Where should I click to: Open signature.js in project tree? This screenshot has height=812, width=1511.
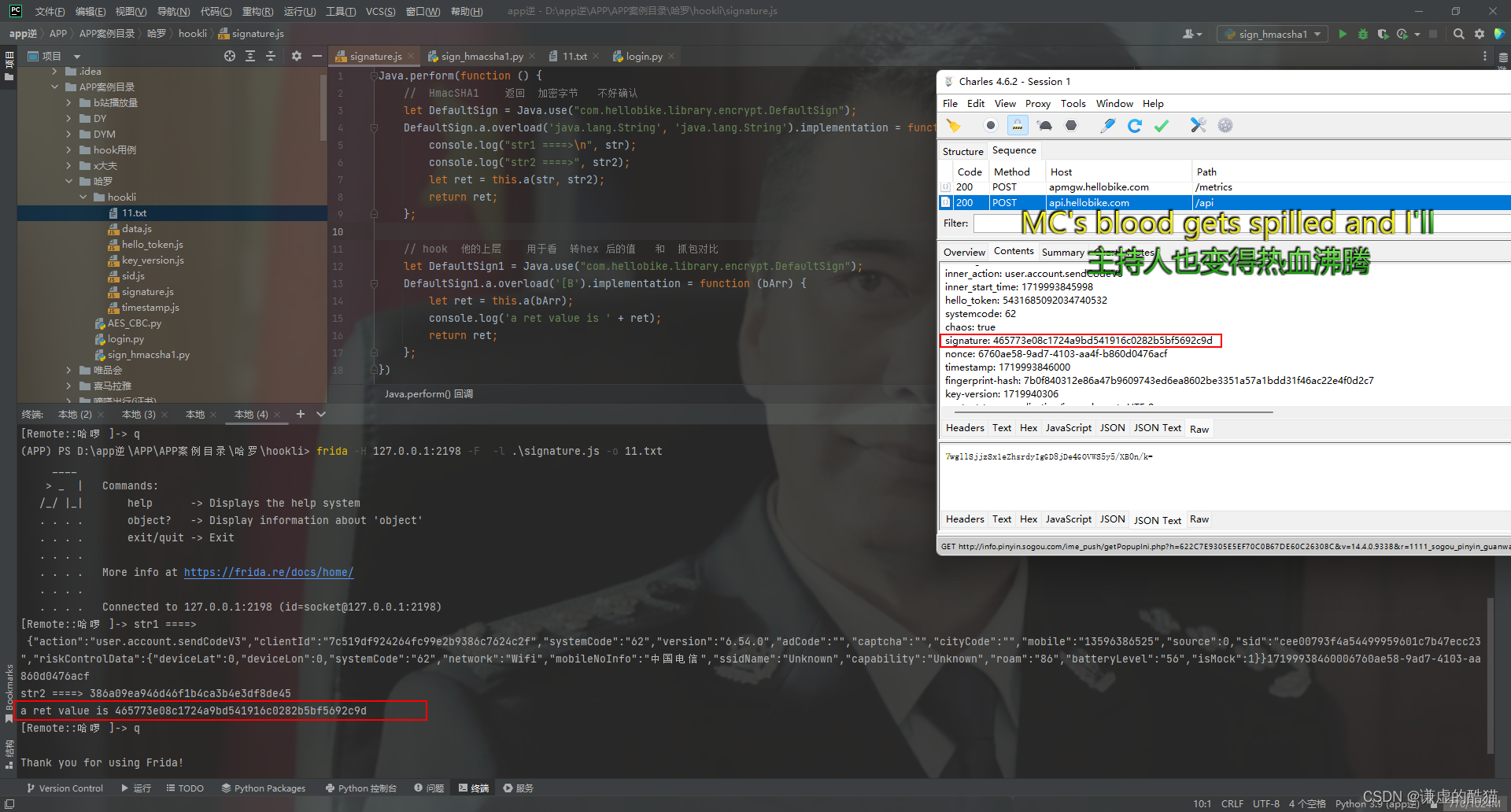(147, 292)
